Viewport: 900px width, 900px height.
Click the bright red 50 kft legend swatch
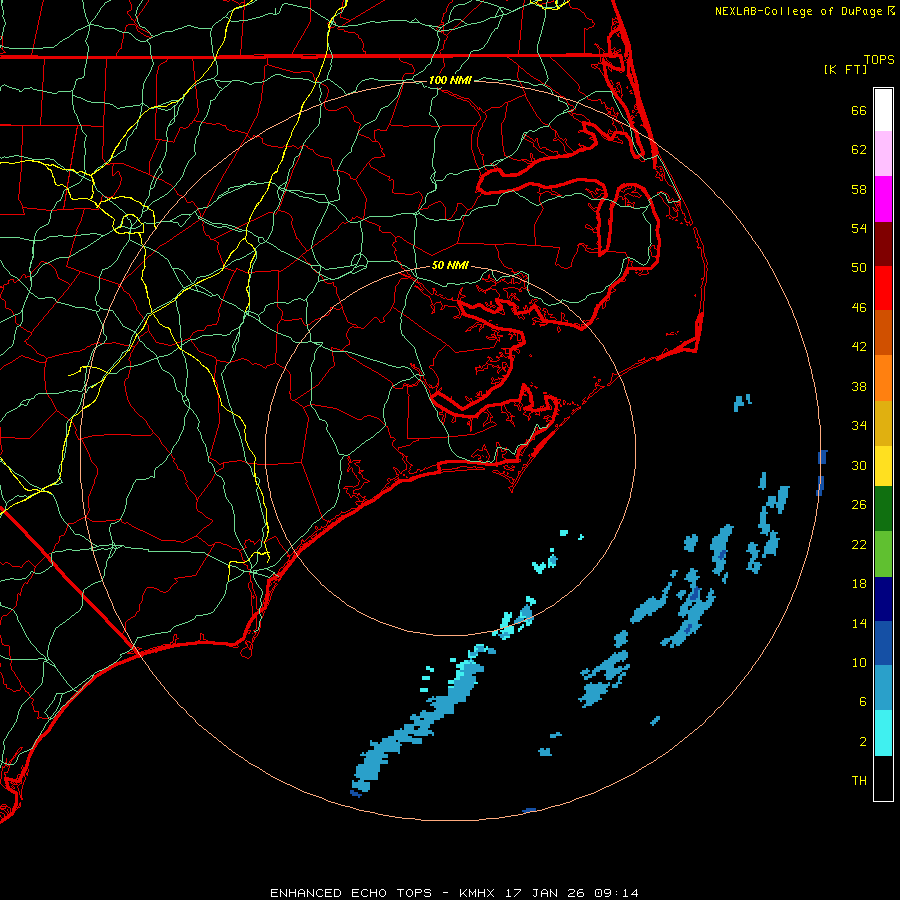coord(883,288)
